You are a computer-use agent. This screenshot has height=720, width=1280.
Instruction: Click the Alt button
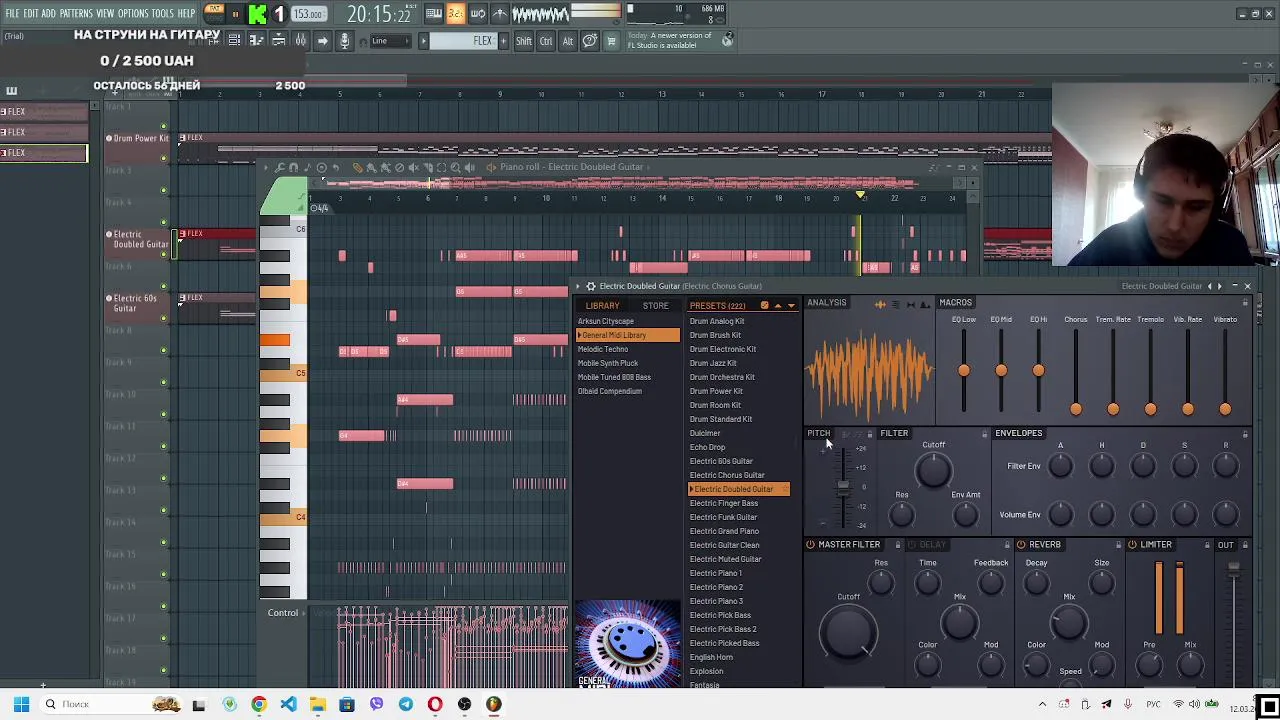point(567,41)
